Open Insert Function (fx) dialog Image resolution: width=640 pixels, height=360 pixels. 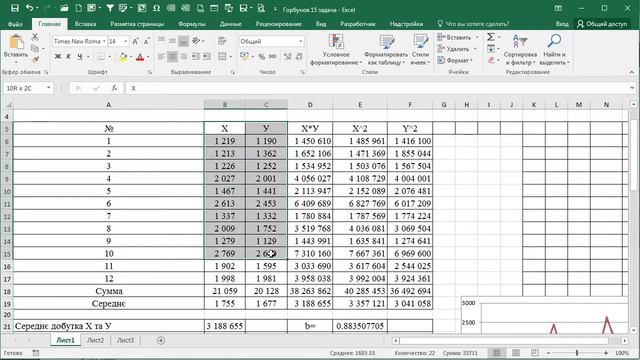(115, 88)
